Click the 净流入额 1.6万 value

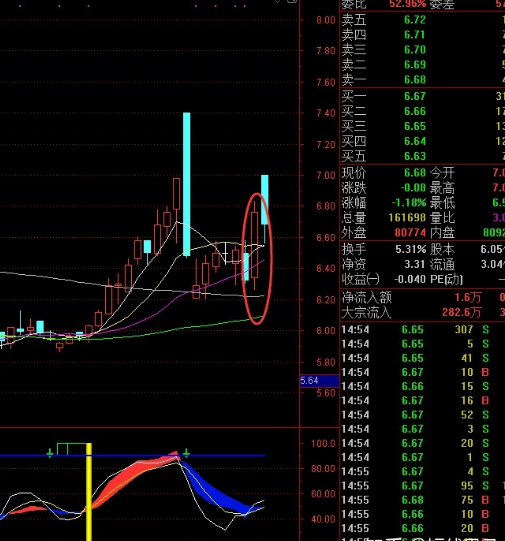[467, 297]
